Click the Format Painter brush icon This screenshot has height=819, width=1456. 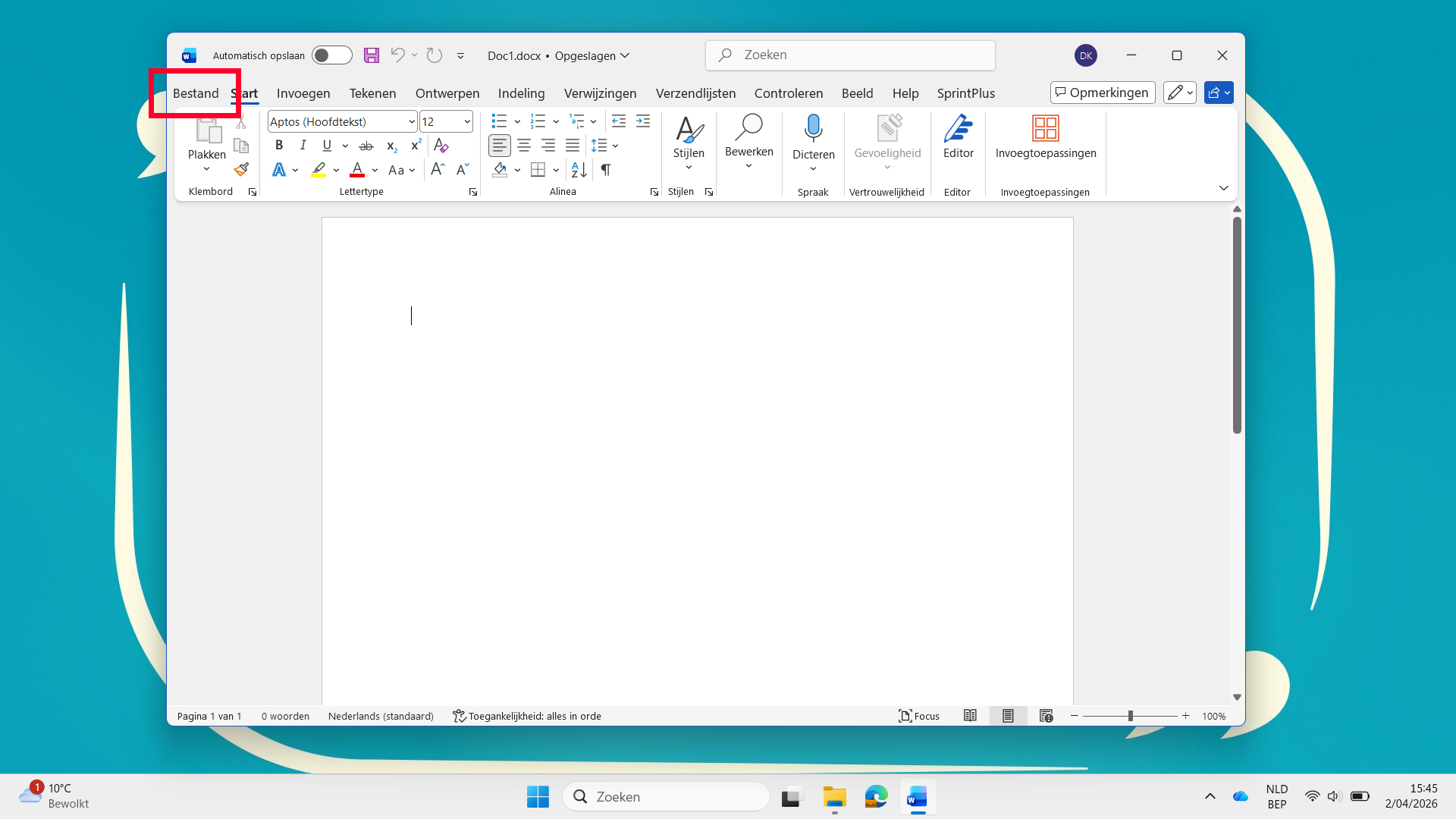tap(241, 169)
